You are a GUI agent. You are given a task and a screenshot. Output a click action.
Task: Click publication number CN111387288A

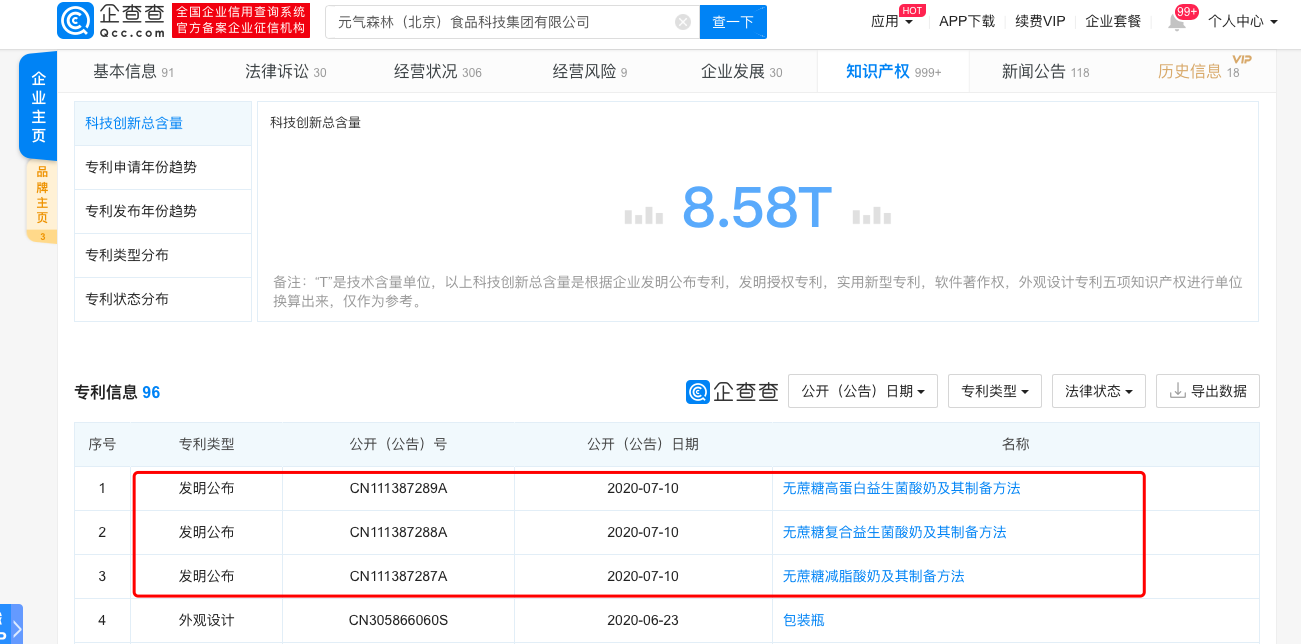[398, 533]
